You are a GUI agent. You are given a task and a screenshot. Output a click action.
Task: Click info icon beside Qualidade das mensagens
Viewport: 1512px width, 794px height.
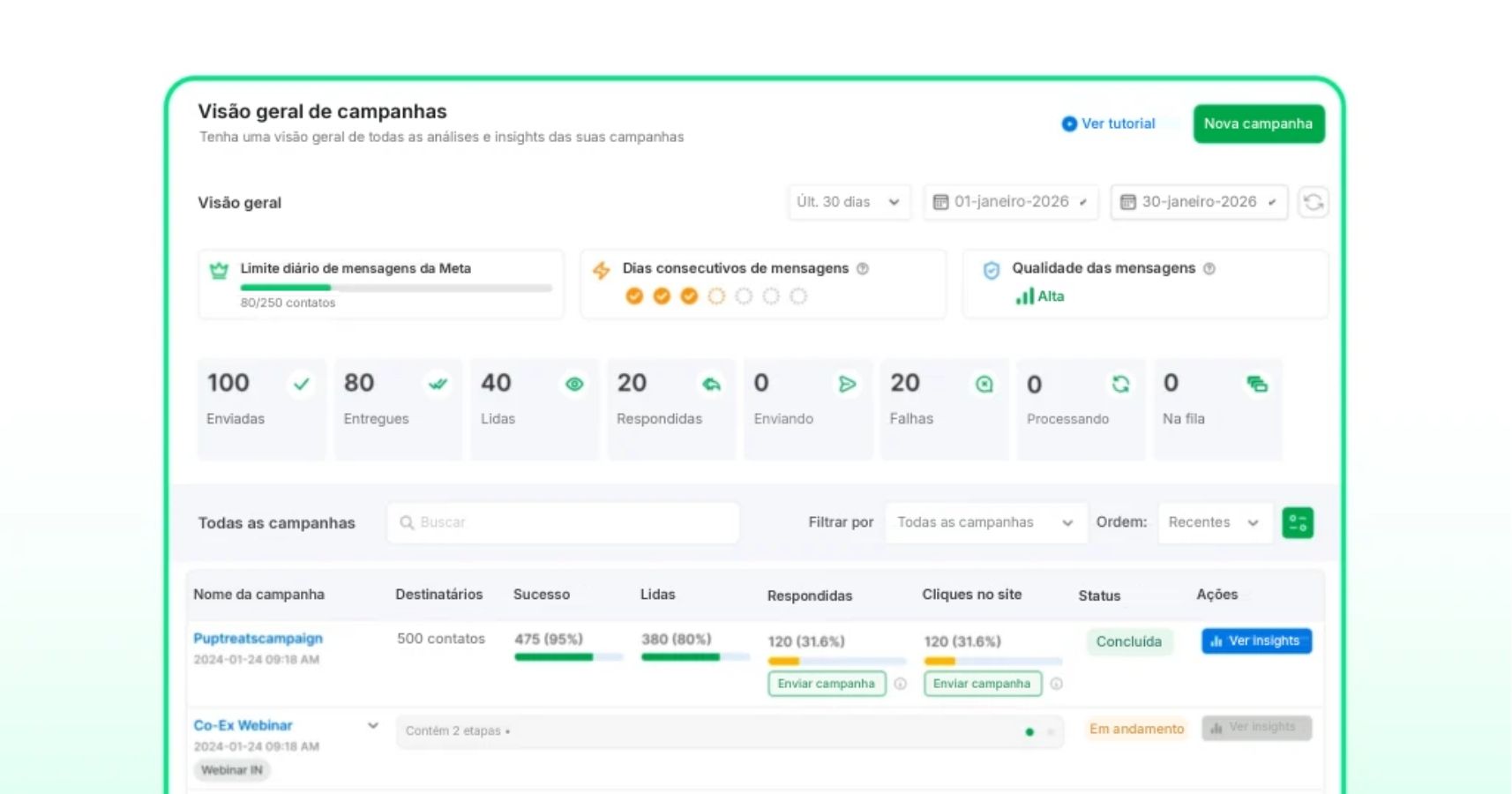click(1209, 268)
